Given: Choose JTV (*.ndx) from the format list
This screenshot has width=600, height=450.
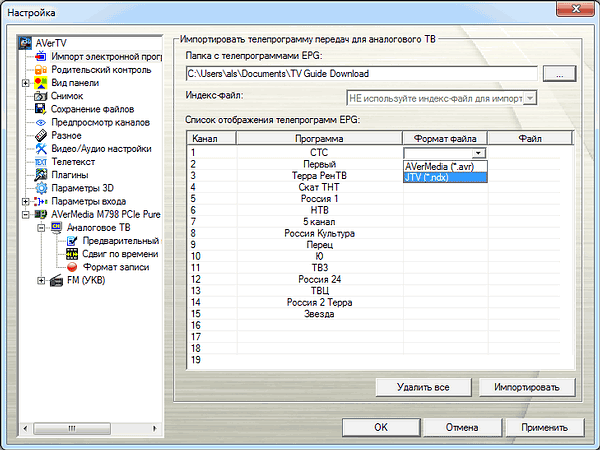Looking at the screenshot, I should (x=445, y=177).
